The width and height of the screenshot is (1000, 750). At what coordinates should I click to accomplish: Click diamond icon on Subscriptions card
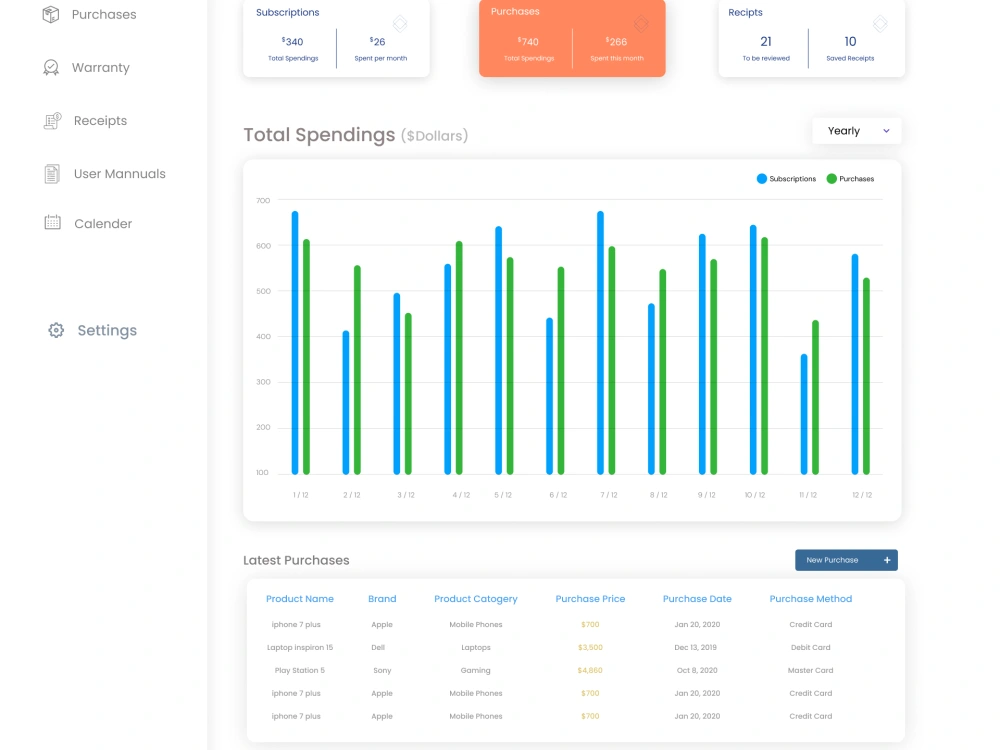tap(400, 24)
